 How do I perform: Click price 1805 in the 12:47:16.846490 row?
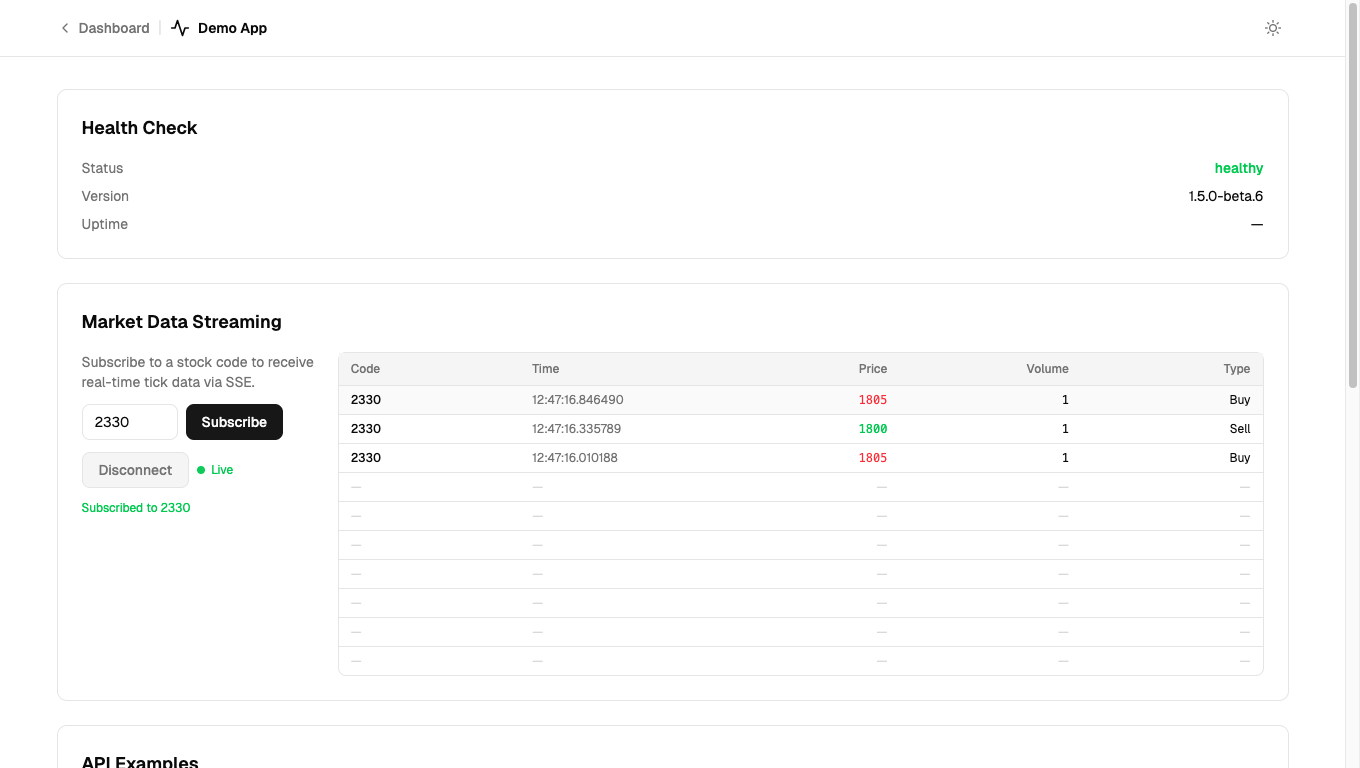[872, 400]
